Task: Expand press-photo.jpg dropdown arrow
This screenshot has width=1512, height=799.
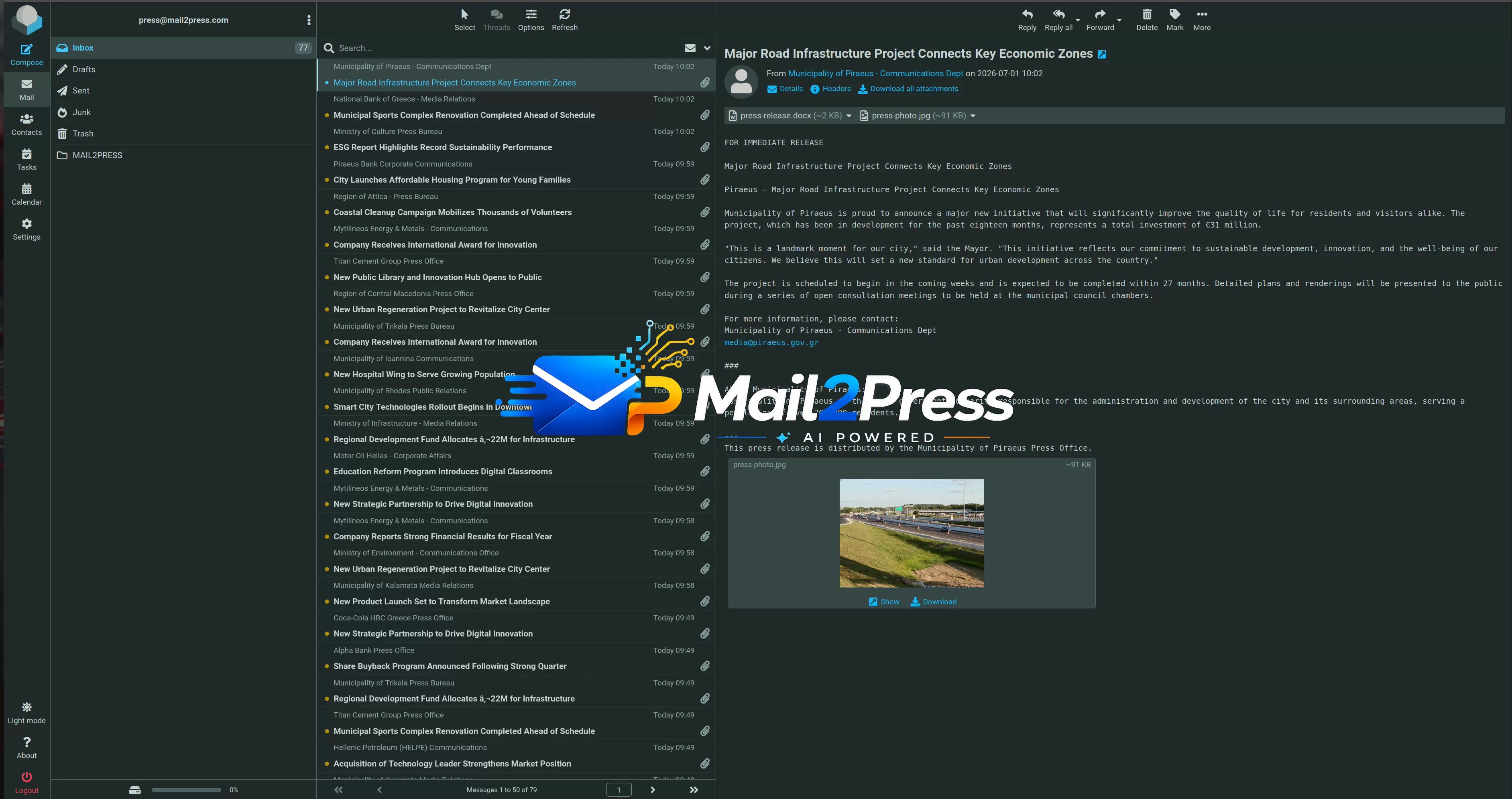Action: point(973,116)
